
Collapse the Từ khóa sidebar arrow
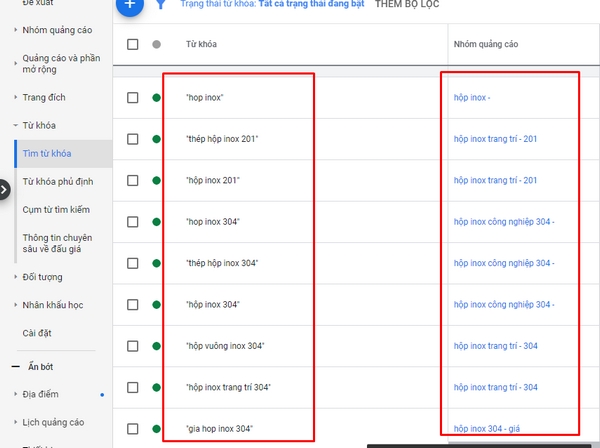point(15,125)
